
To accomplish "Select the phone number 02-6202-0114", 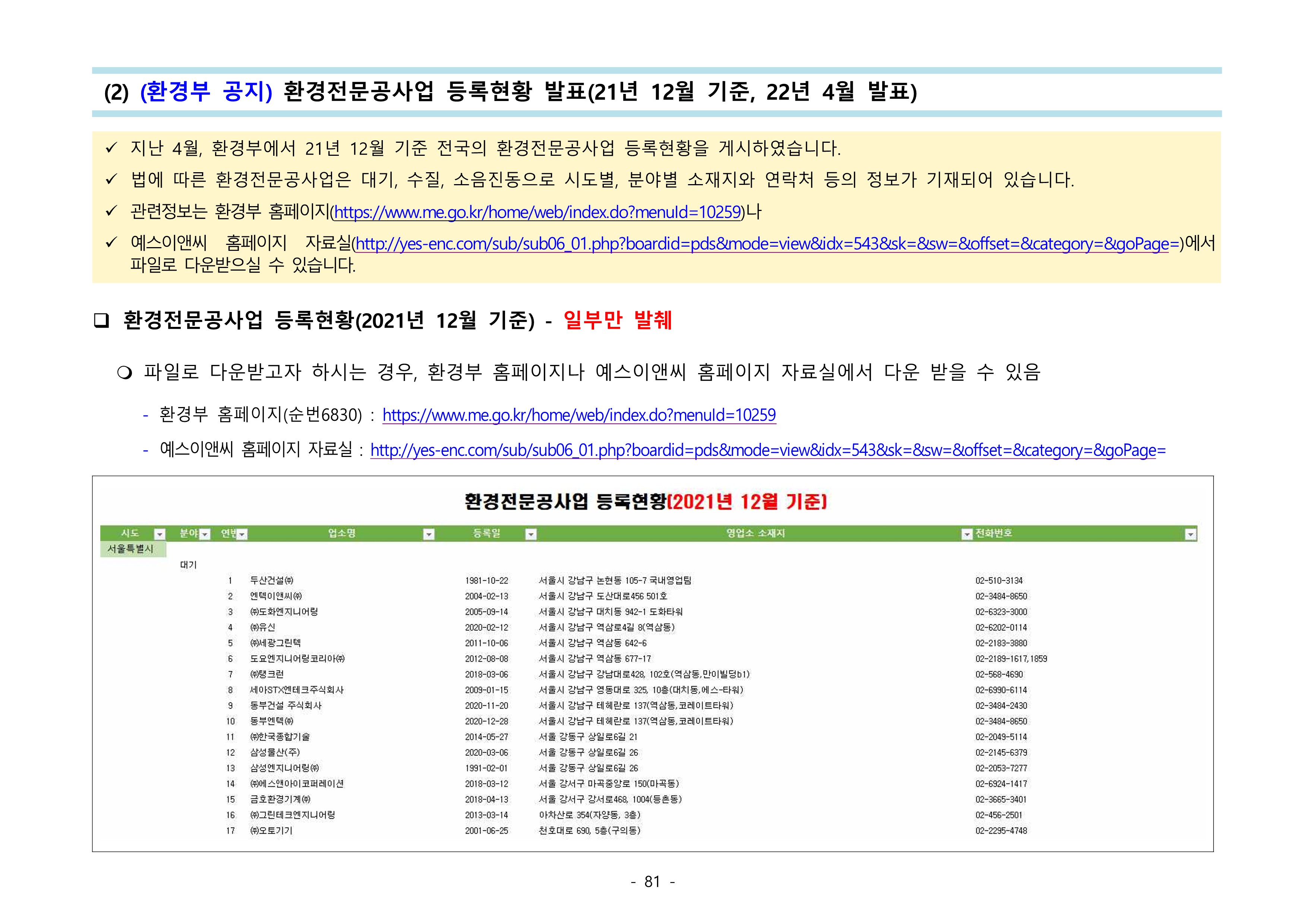I will [x=1001, y=628].
